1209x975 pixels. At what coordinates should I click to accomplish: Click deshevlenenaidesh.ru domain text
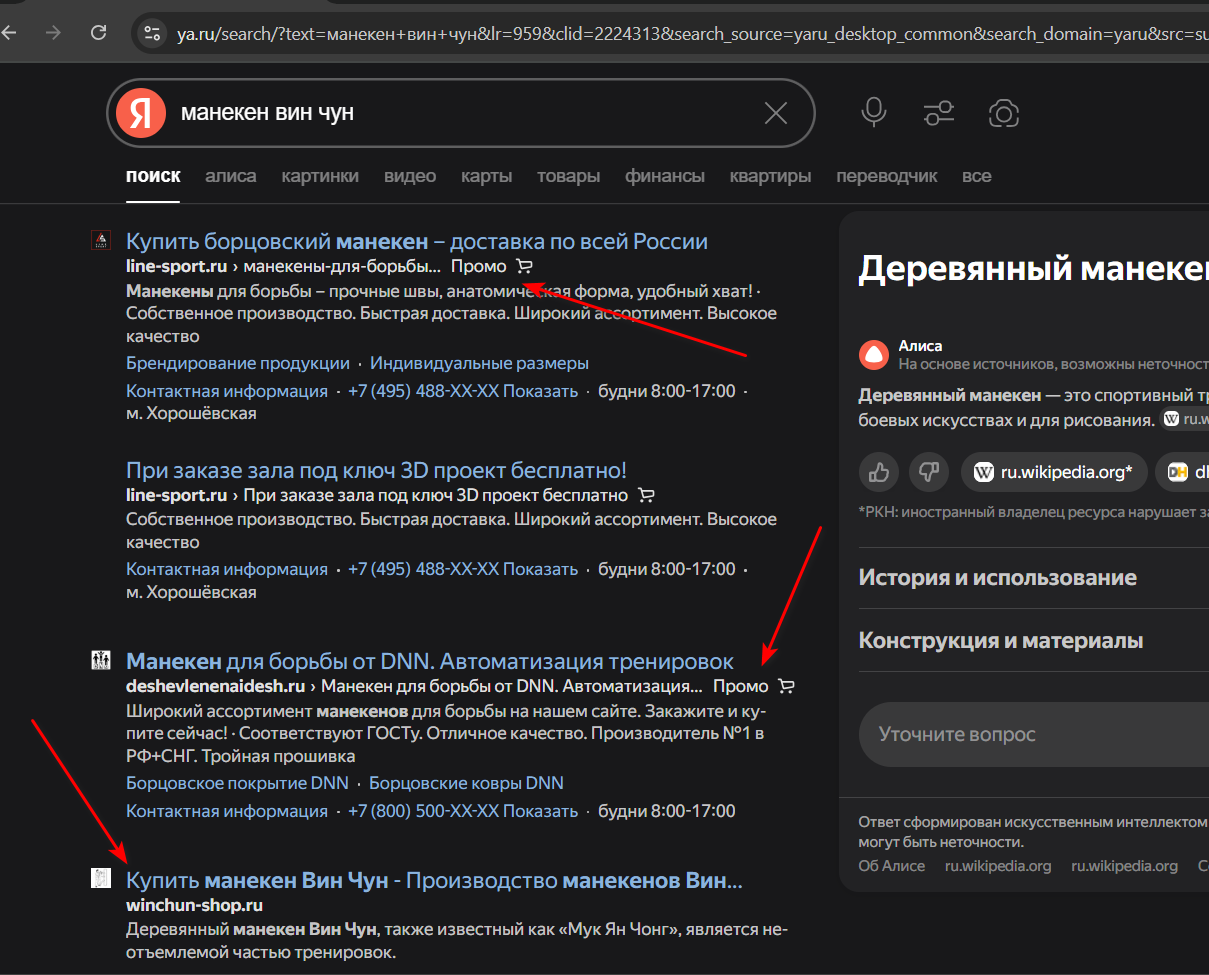216,686
